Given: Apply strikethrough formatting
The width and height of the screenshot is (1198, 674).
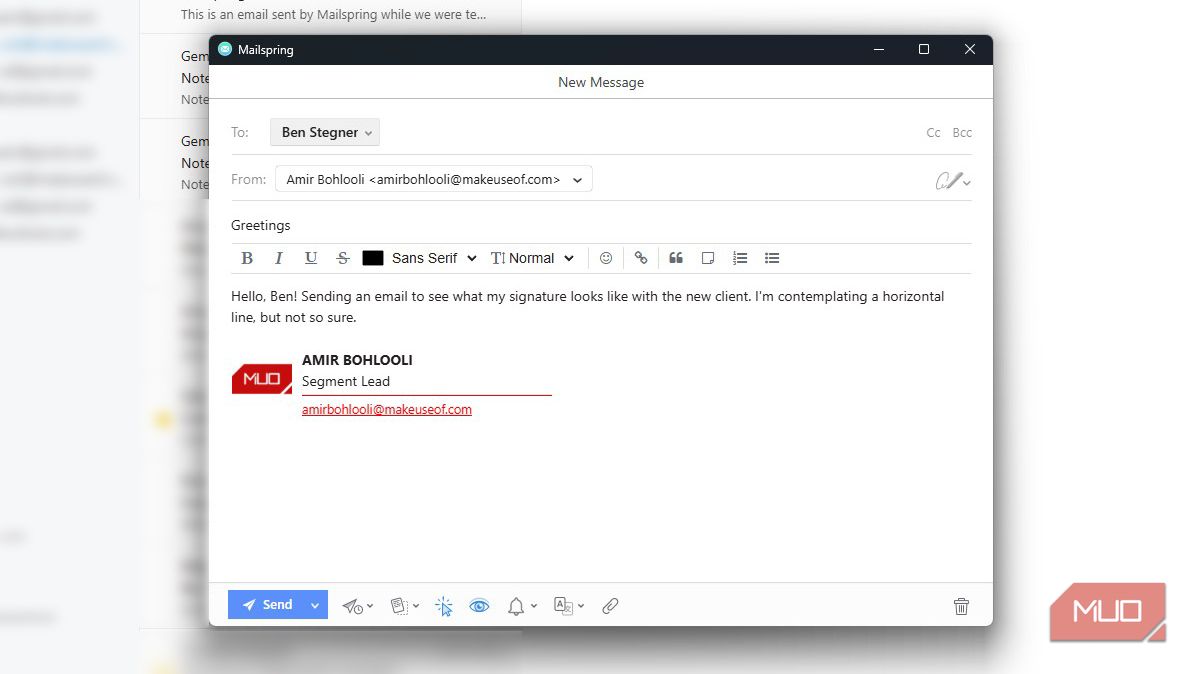Looking at the screenshot, I should pyautogui.click(x=343, y=258).
